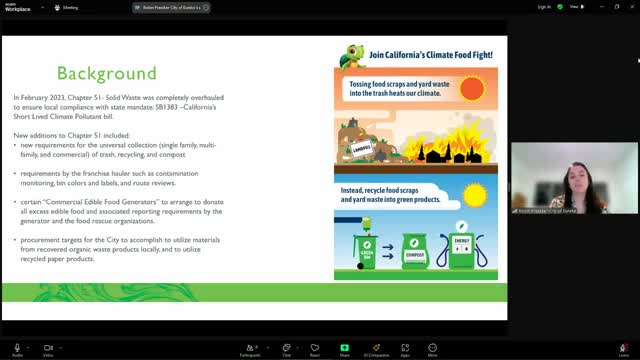640x360 pixels.
Task: Open the View layout menu
Action: [x=577, y=7]
